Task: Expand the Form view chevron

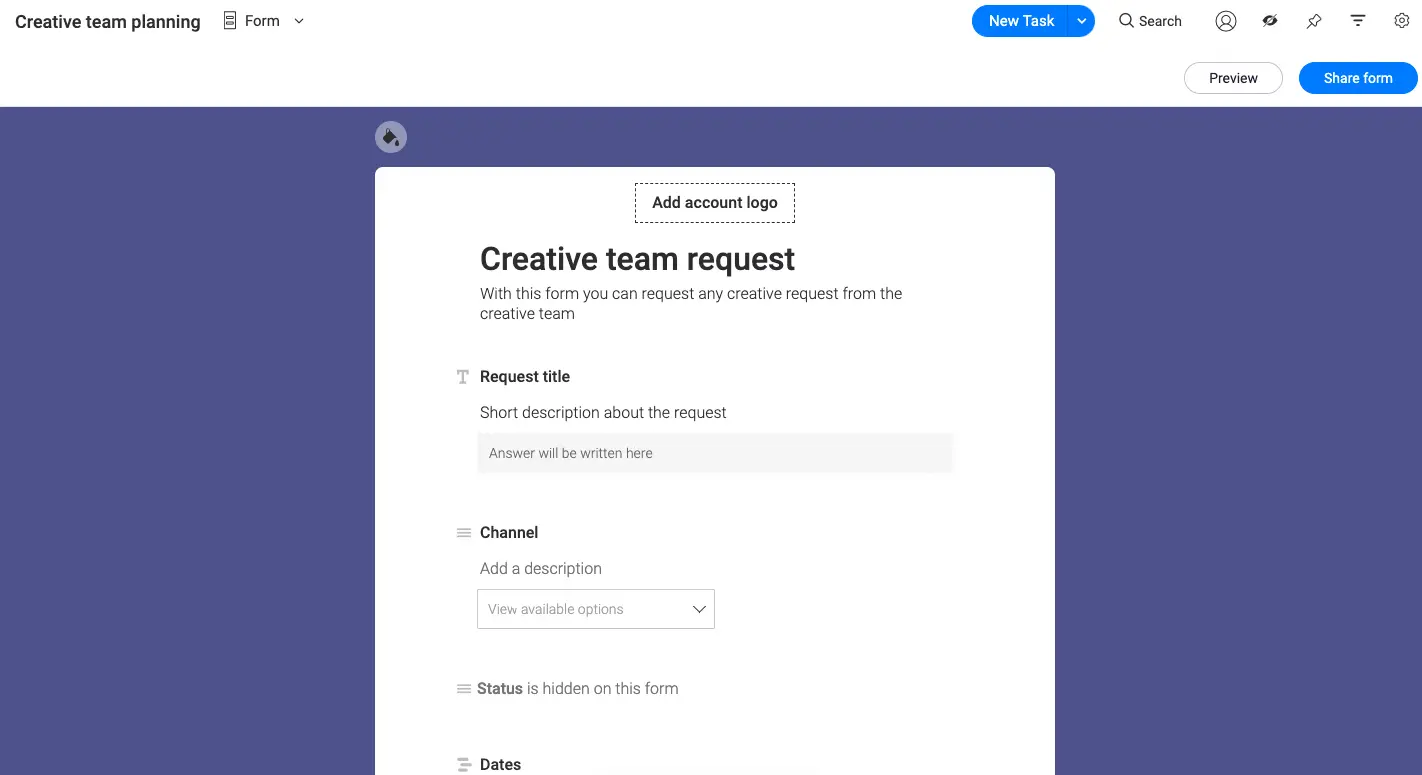Action: pos(297,20)
